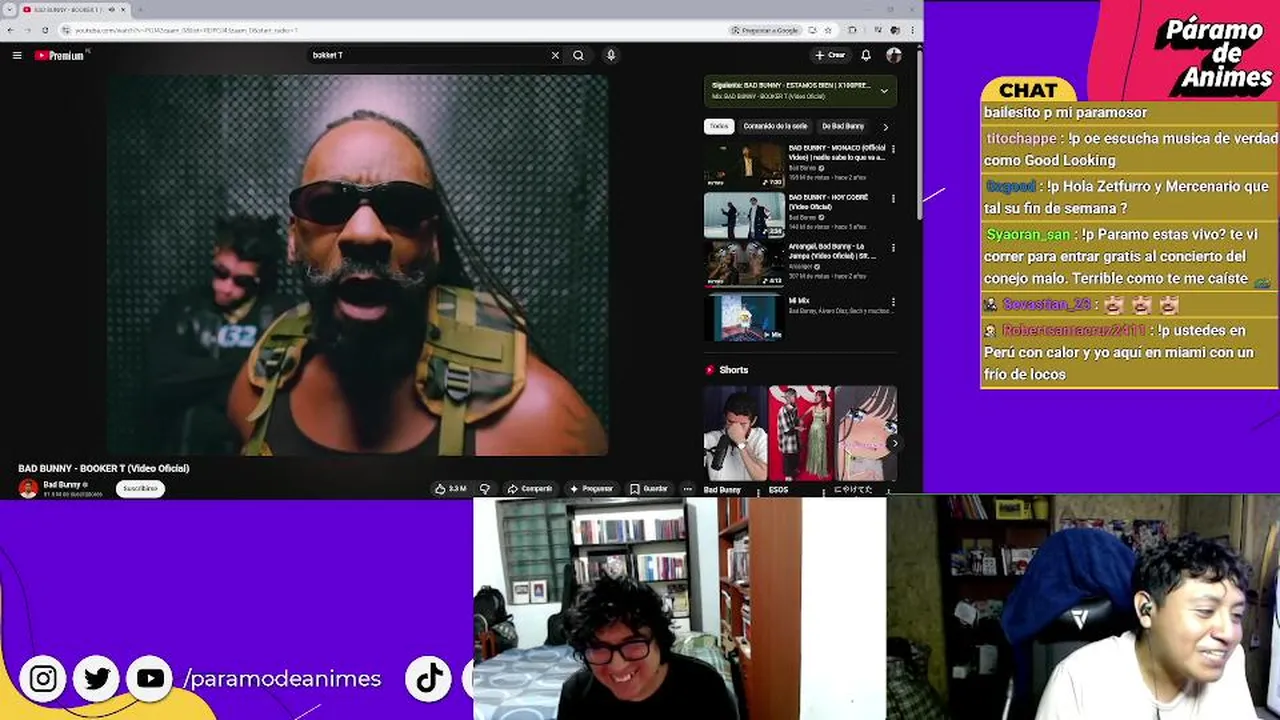Open the YouTube hamburger guide menu
Screen dimensions: 1280x720
pyautogui.click(x=17, y=56)
